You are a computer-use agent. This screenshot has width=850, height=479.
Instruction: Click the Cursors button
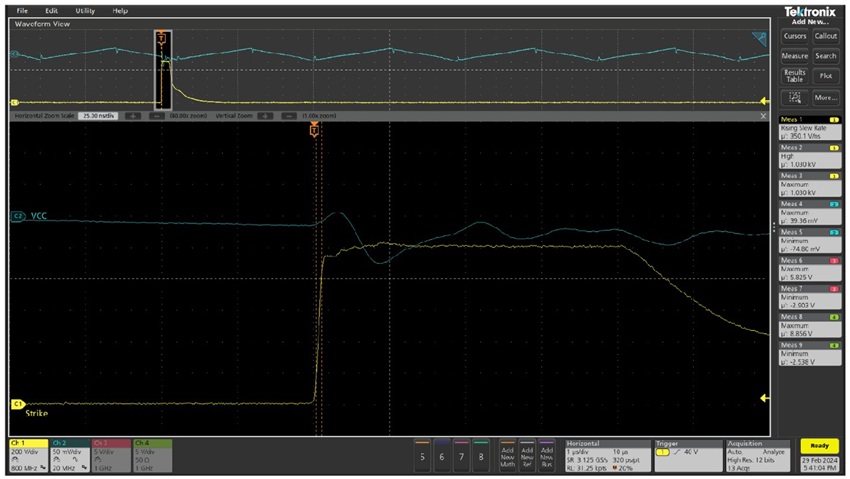[795, 36]
